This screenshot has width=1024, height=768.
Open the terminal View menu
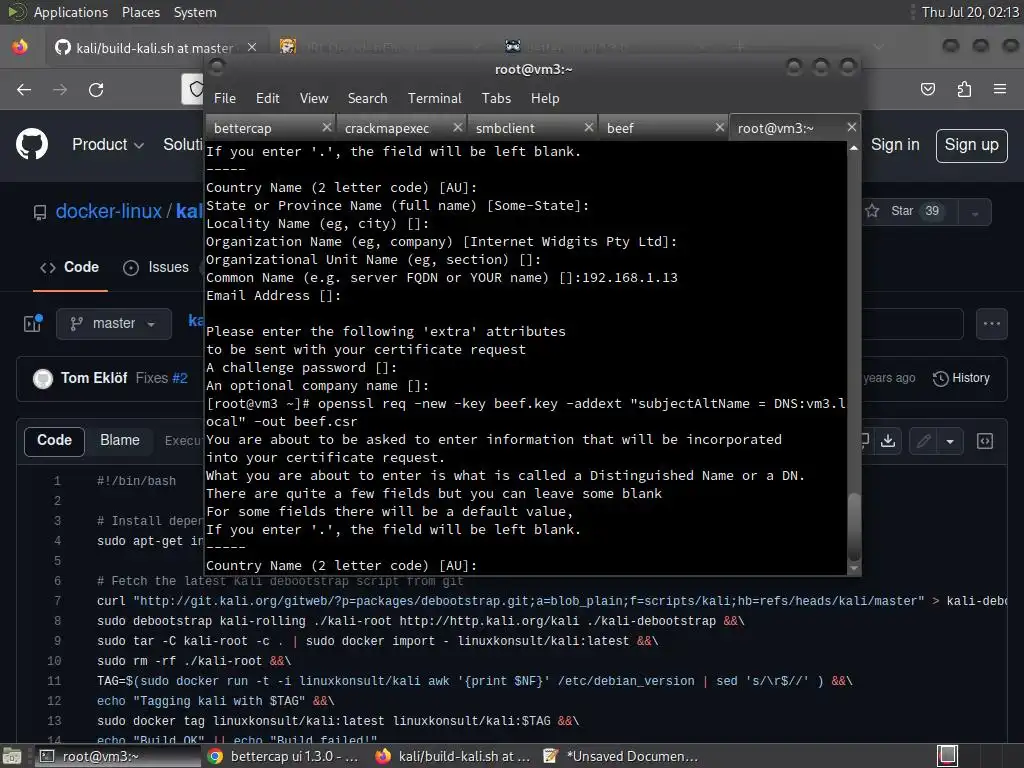pos(314,98)
